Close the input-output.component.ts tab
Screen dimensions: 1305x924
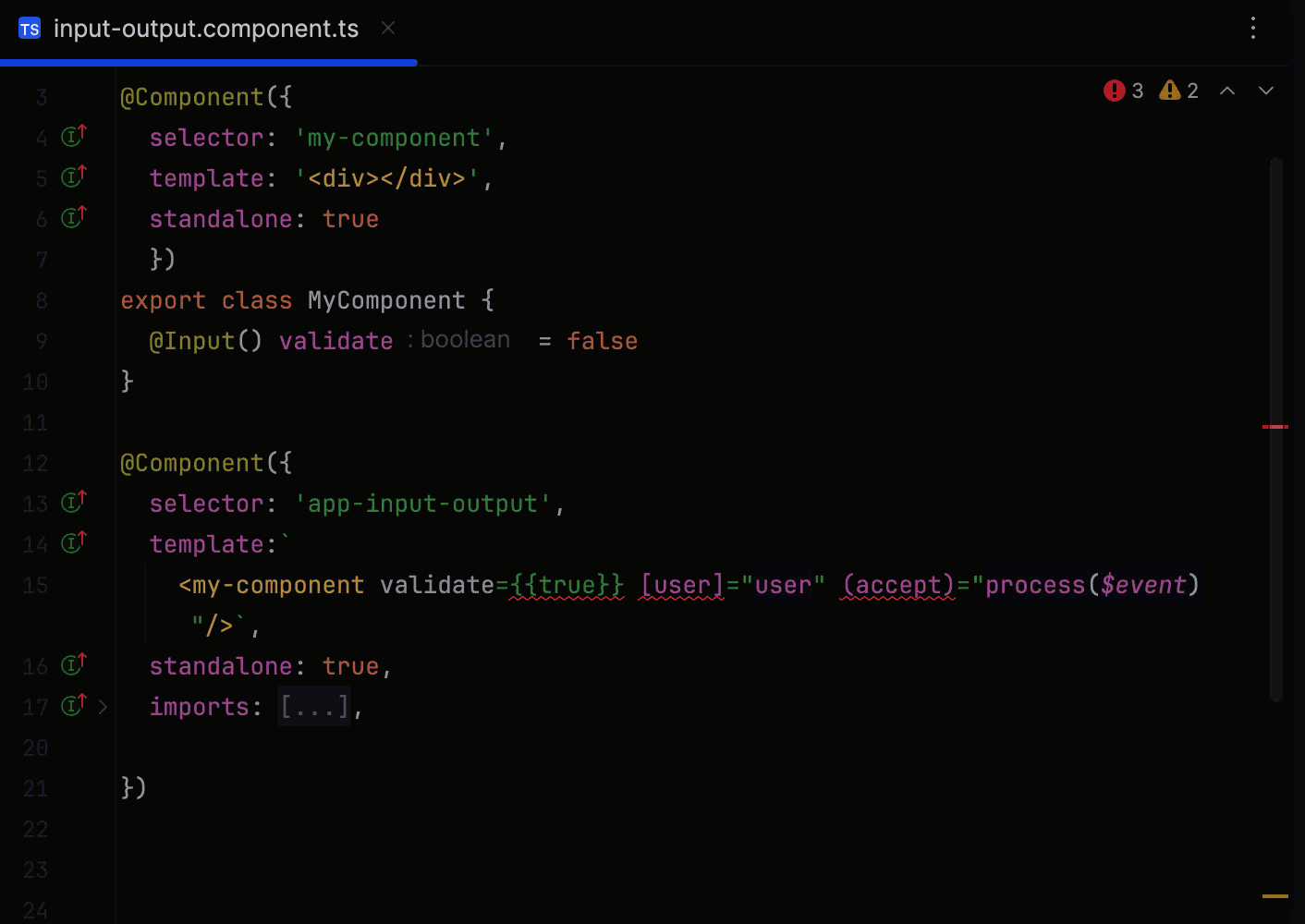(x=387, y=28)
